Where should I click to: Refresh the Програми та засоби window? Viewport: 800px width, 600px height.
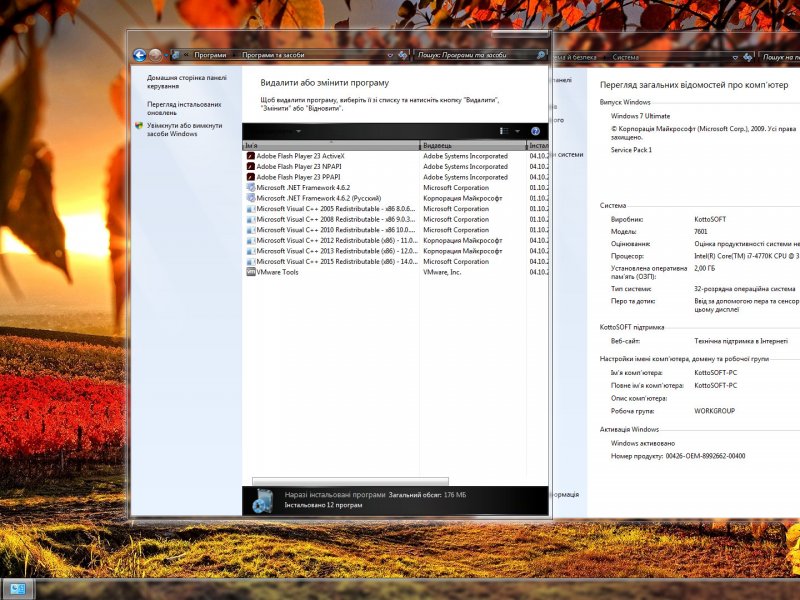click(403, 55)
